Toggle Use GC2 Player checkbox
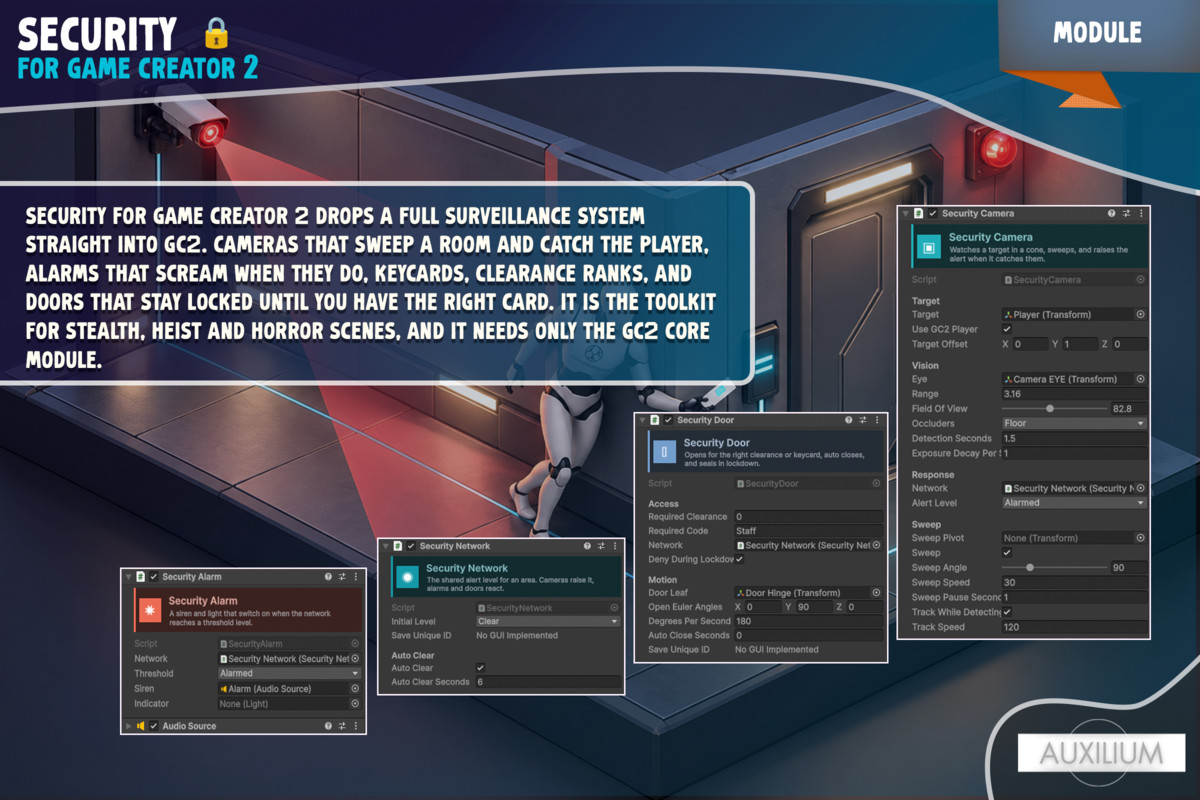 point(1007,329)
